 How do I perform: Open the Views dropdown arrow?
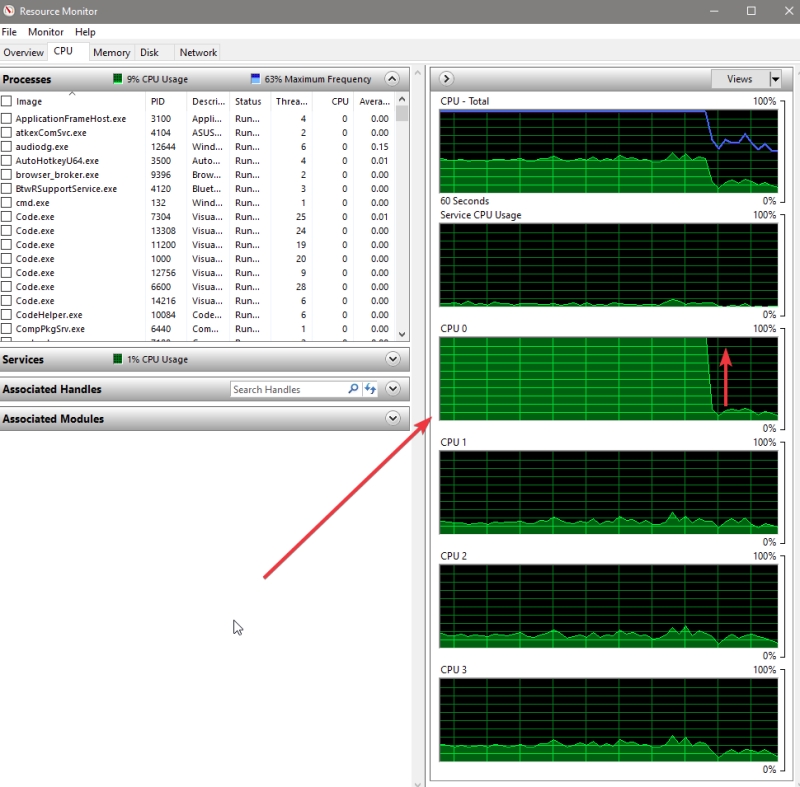tap(775, 79)
